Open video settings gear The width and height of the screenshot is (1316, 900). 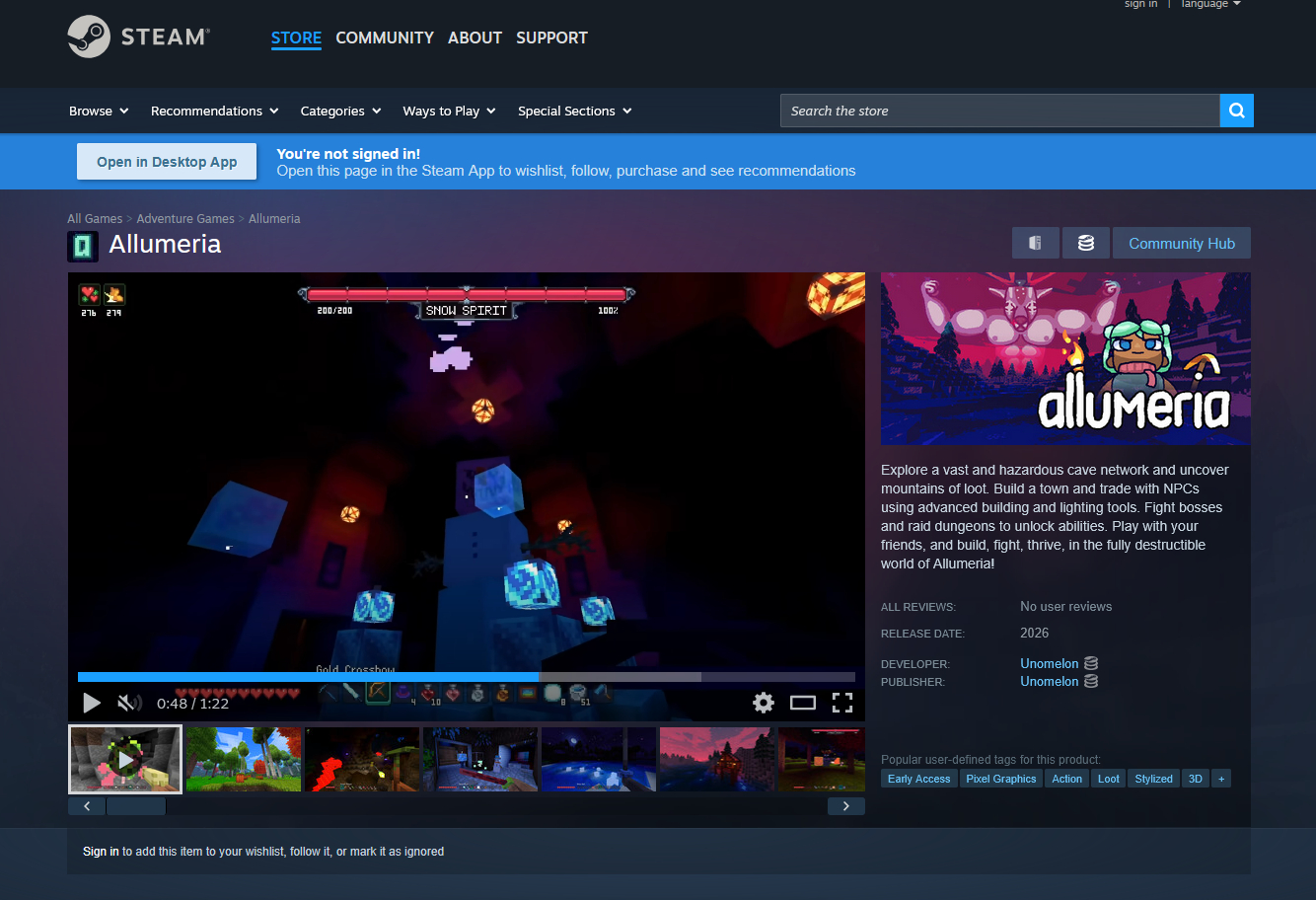tap(763, 703)
